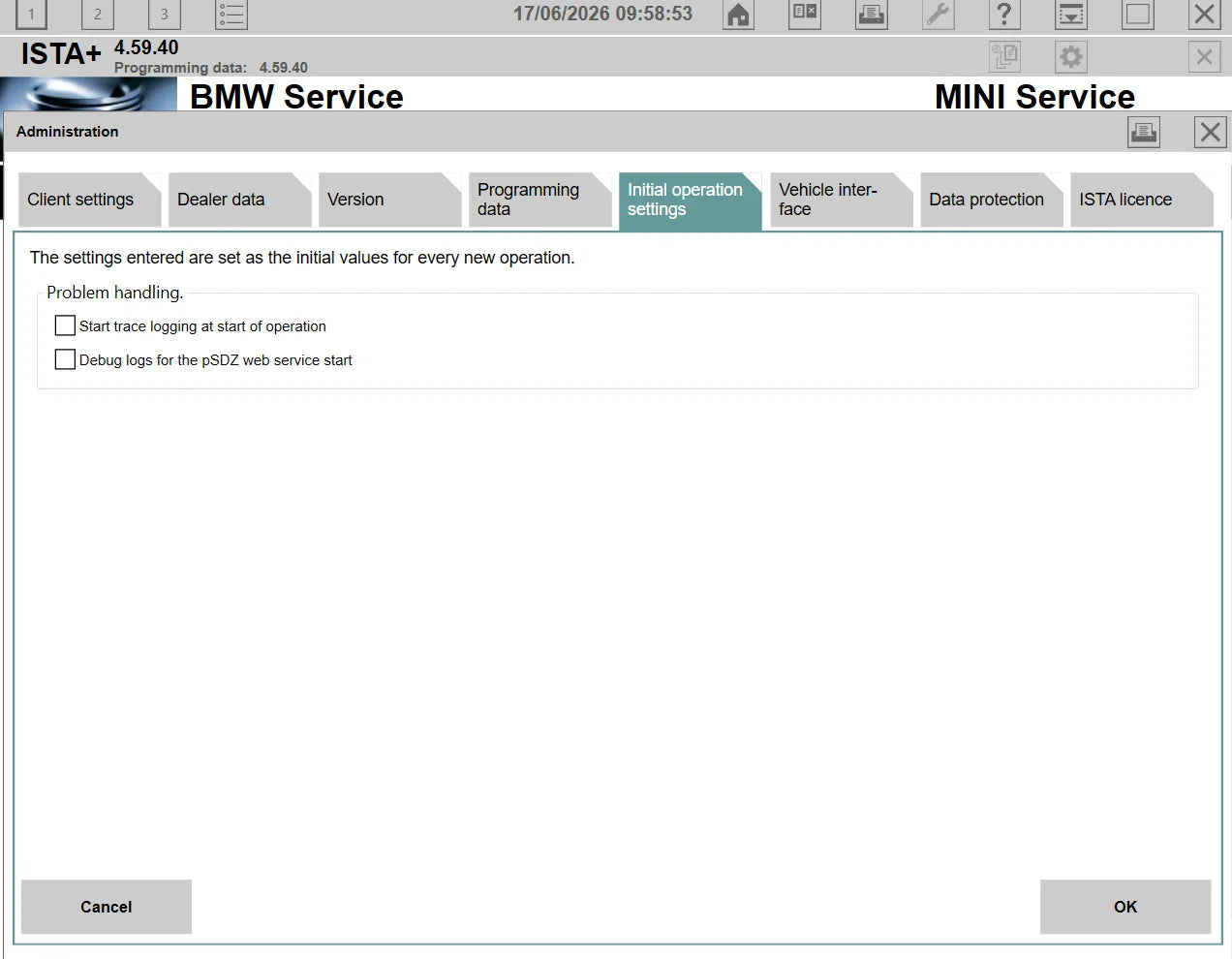
Task: Open help with the question mark icon
Action: coord(1004,14)
